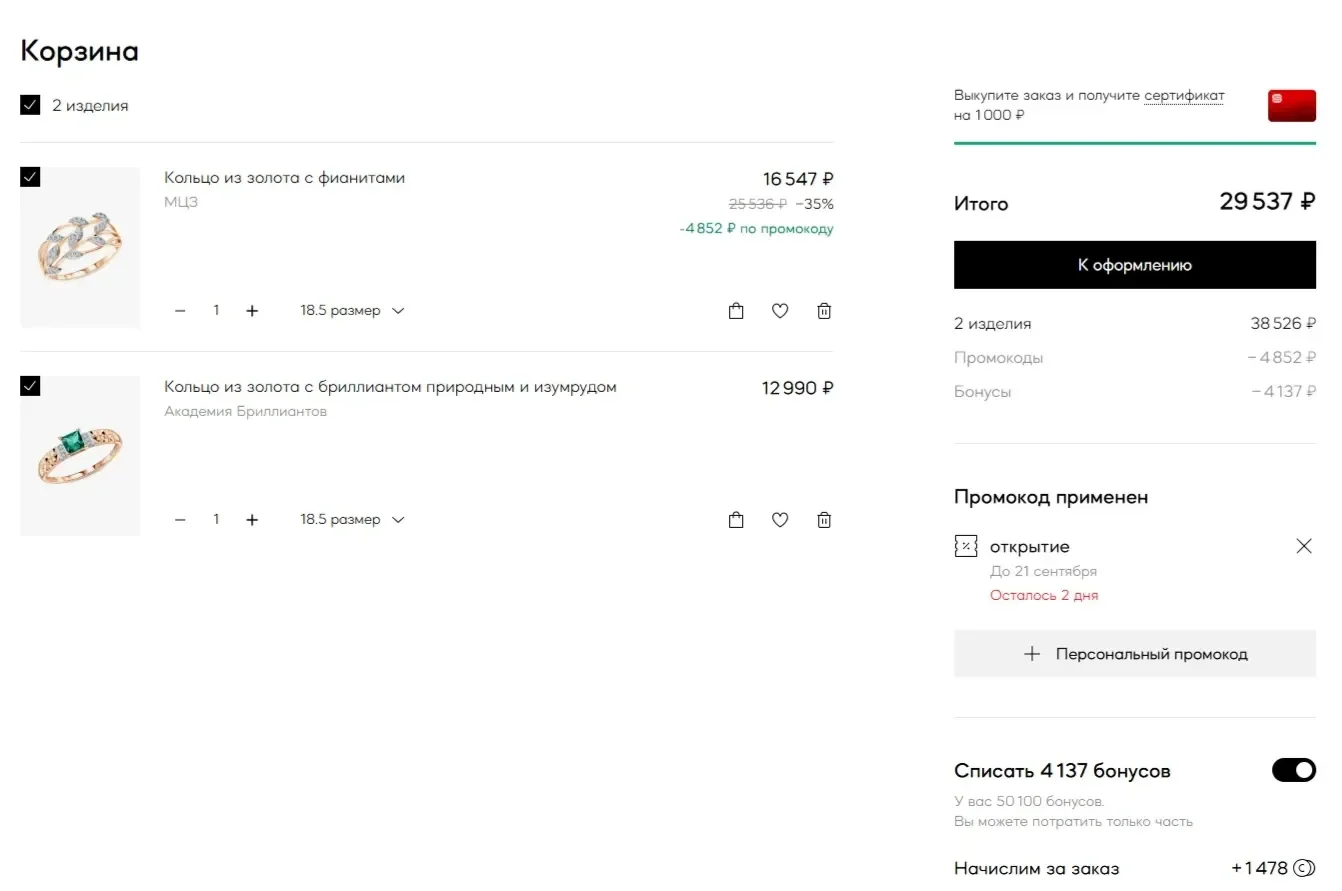This screenshot has width=1342, height=891.
Task: View the cubic zirconia leaf ring thumbnail
Action: click(80, 247)
